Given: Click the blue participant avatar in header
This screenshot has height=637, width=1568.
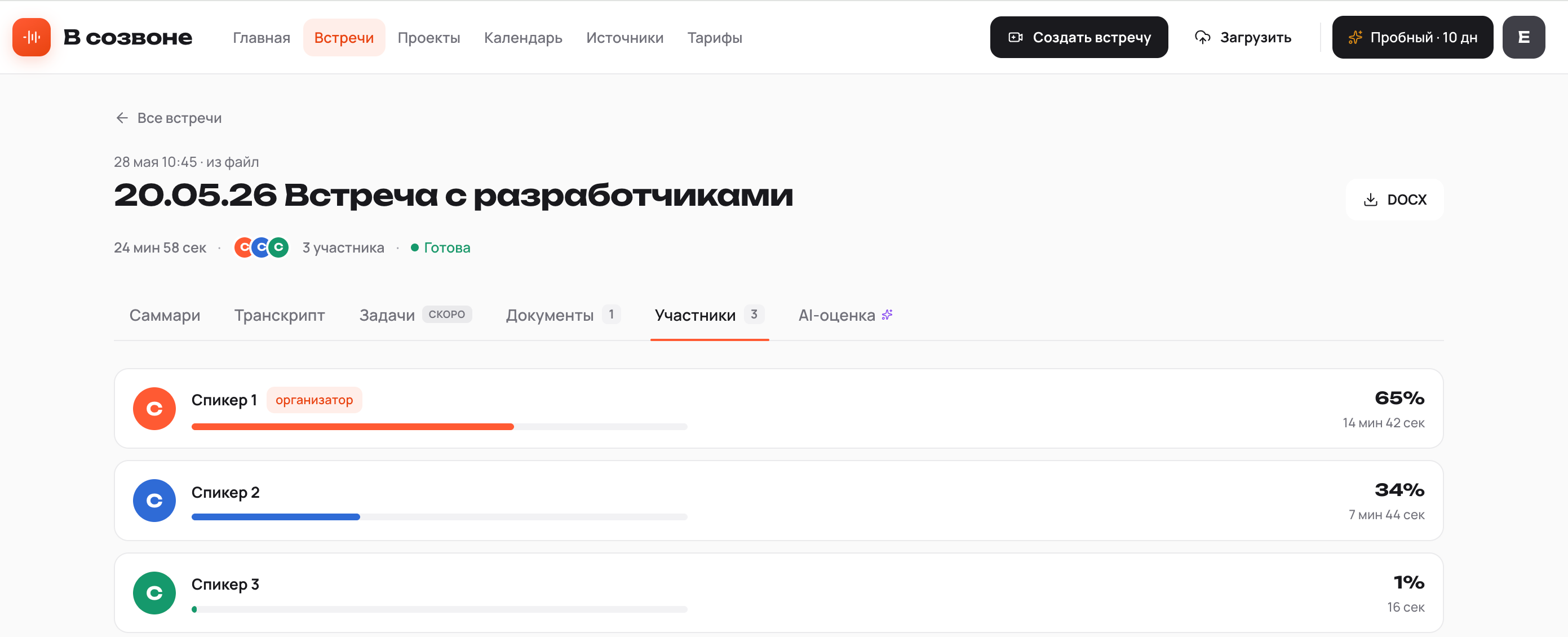Looking at the screenshot, I should 261,247.
